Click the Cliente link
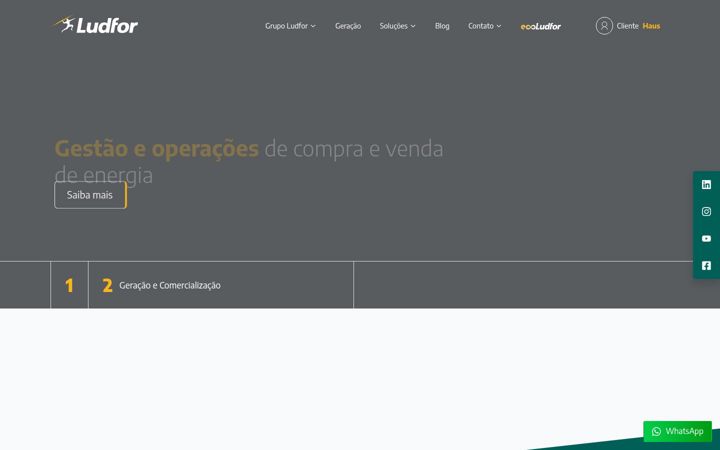Image resolution: width=720 pixels, height=450 pixels. (x=627, y=26)
